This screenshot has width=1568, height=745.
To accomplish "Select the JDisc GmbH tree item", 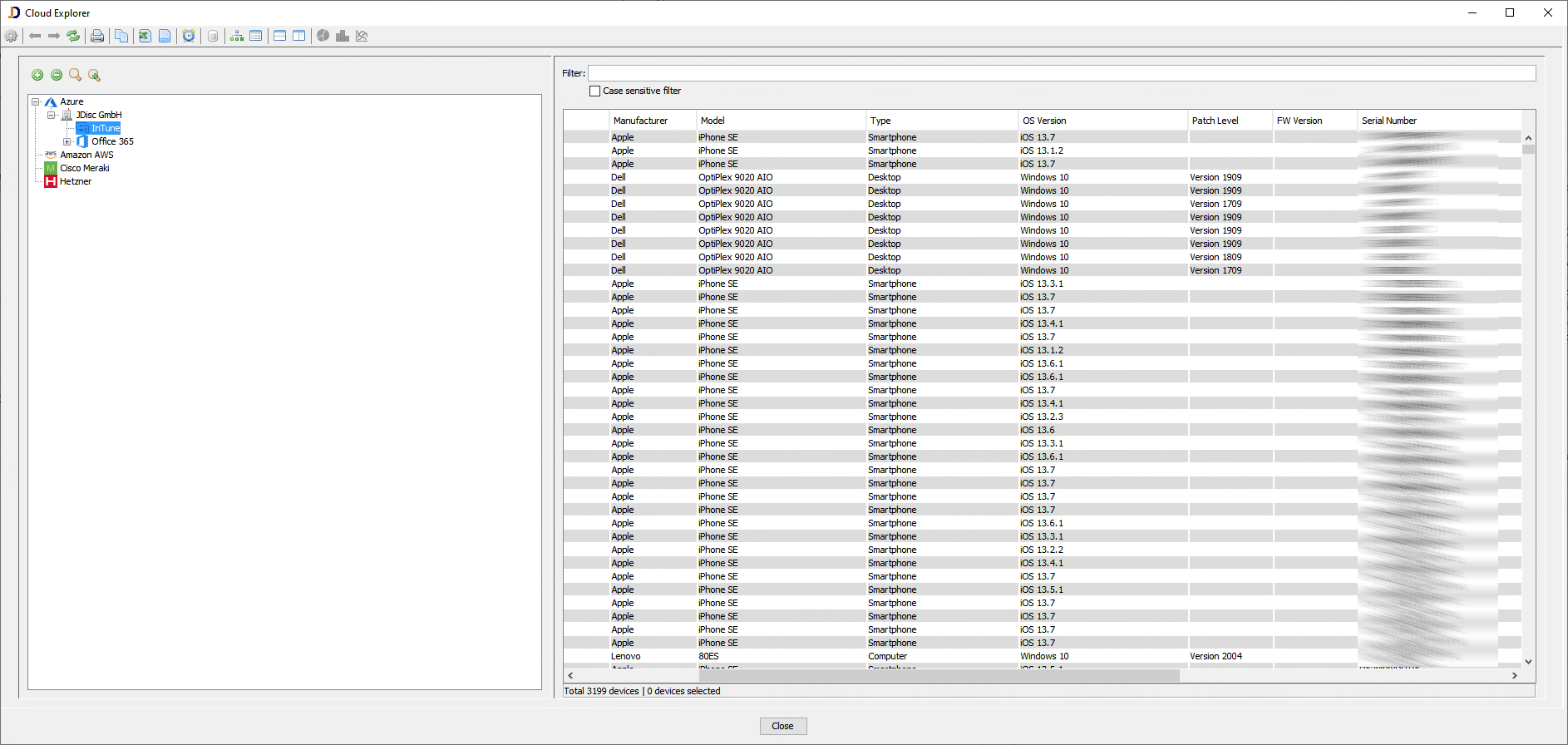I will click(99, 116).
